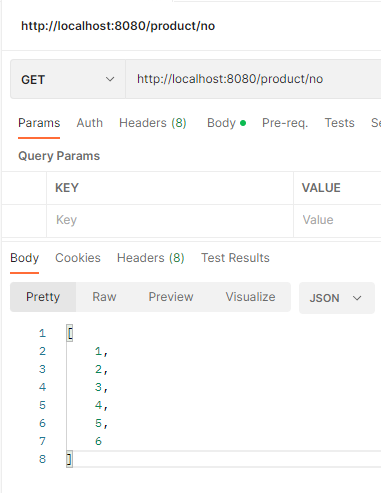Switch to Raw response view
Screen dimensions: 381x493
pos(104,297)
